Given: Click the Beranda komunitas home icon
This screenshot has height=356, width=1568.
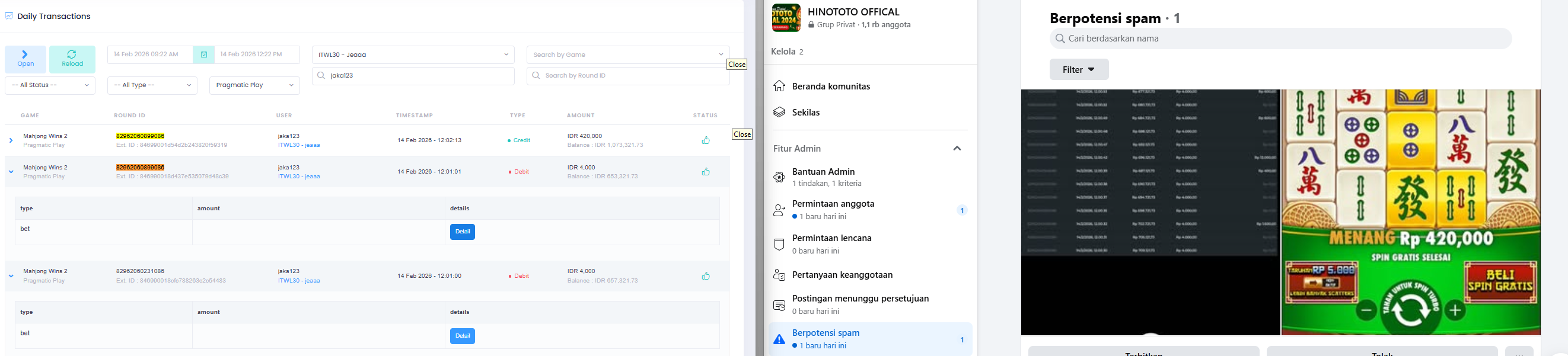Looking at the screenshot, I should coord(779,86).
